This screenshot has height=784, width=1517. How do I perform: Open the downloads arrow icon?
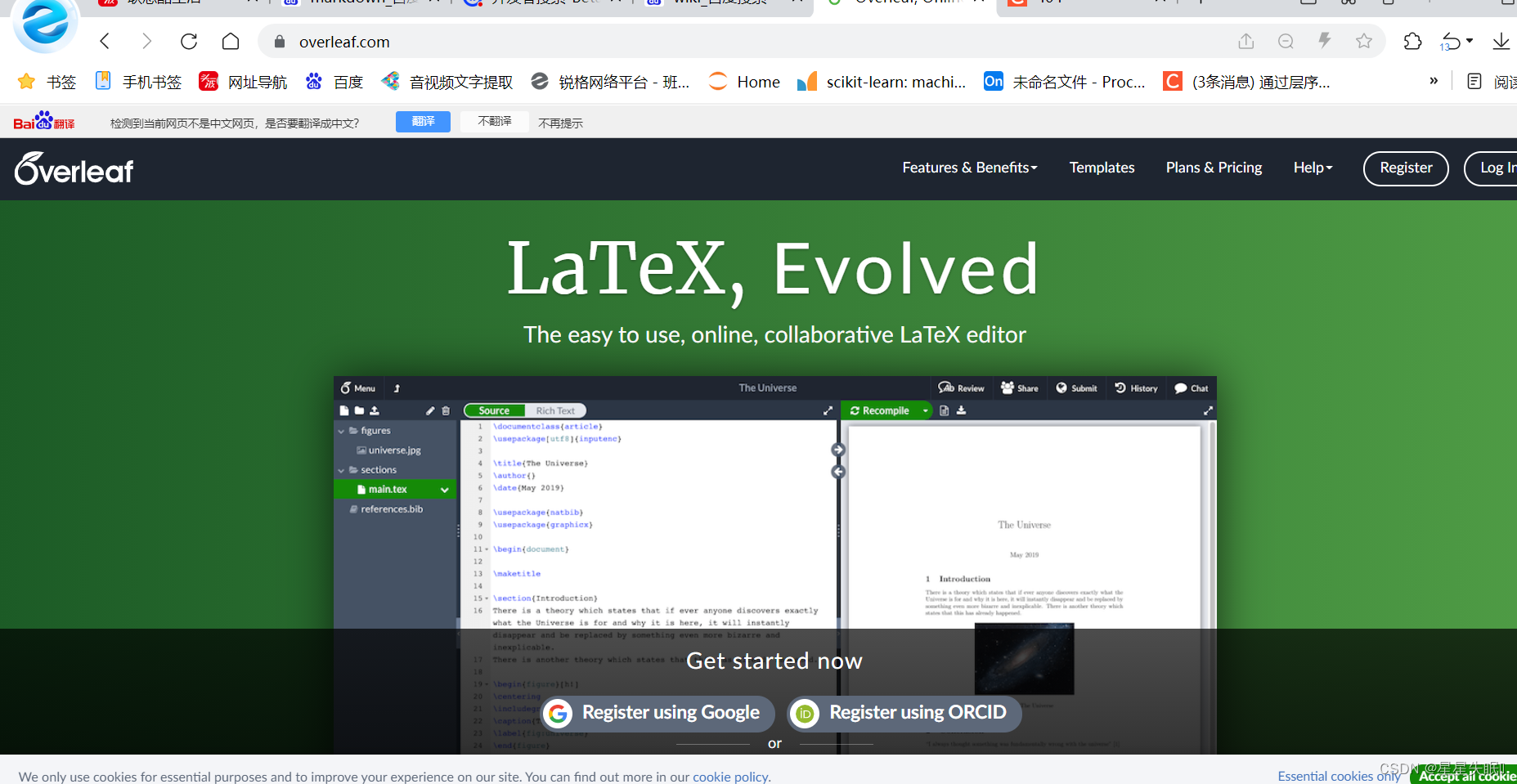click(1501, 41)
